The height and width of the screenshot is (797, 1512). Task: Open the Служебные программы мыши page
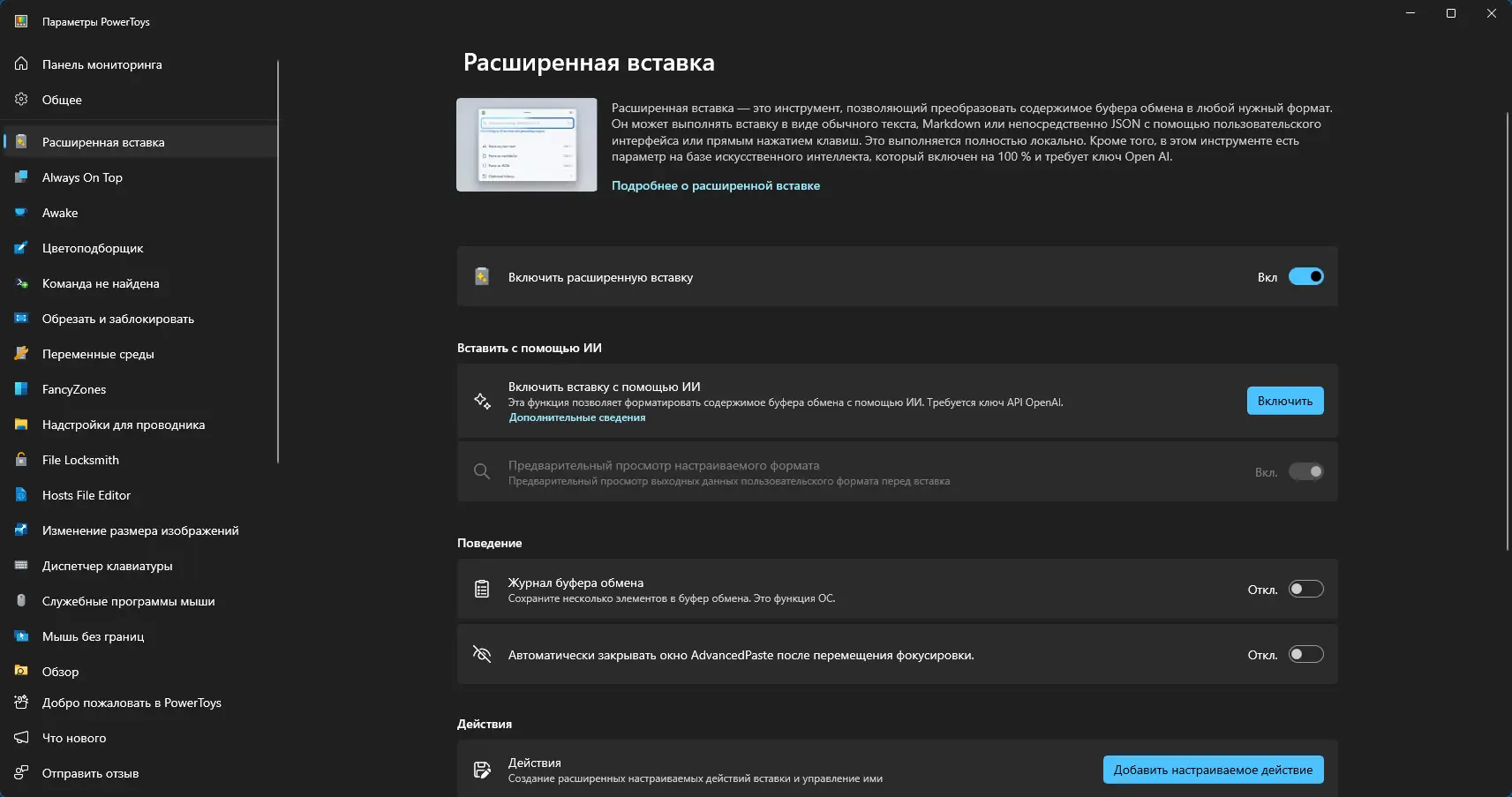click(x=141, y=601)
